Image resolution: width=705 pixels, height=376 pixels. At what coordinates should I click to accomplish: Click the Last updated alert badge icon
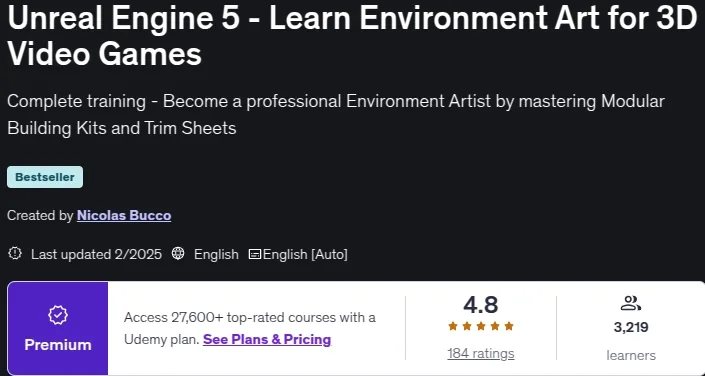click(x=15, y=254)
